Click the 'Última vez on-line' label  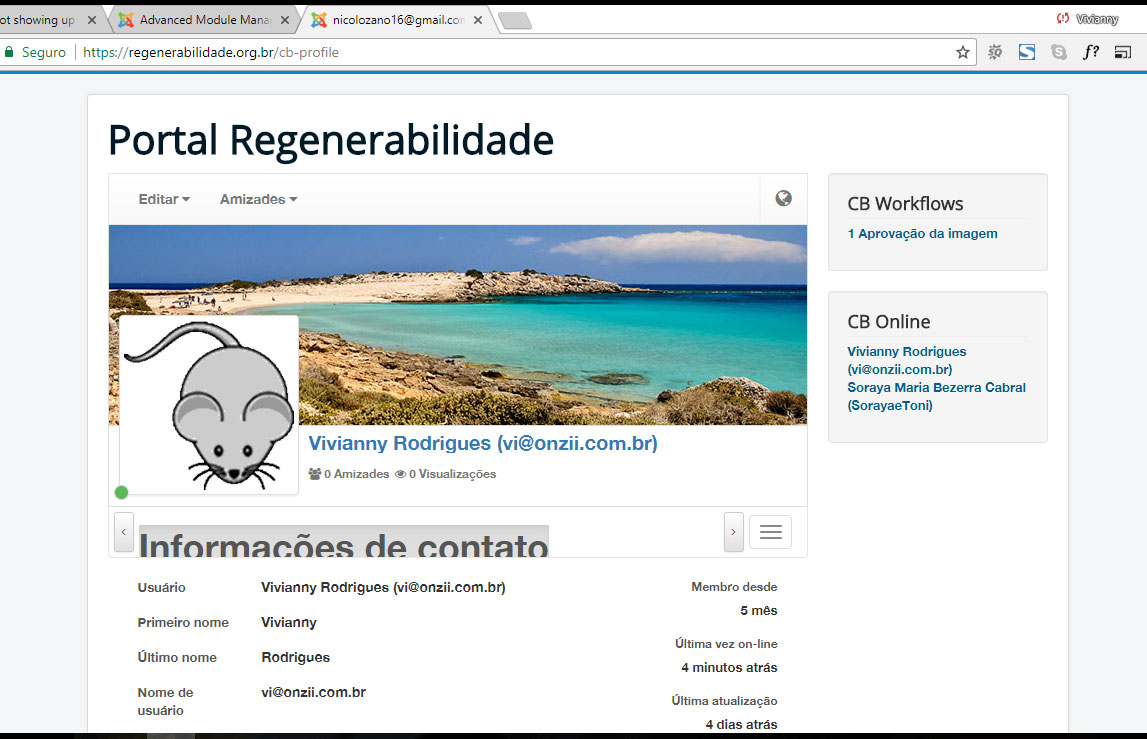tap(726, 644)
